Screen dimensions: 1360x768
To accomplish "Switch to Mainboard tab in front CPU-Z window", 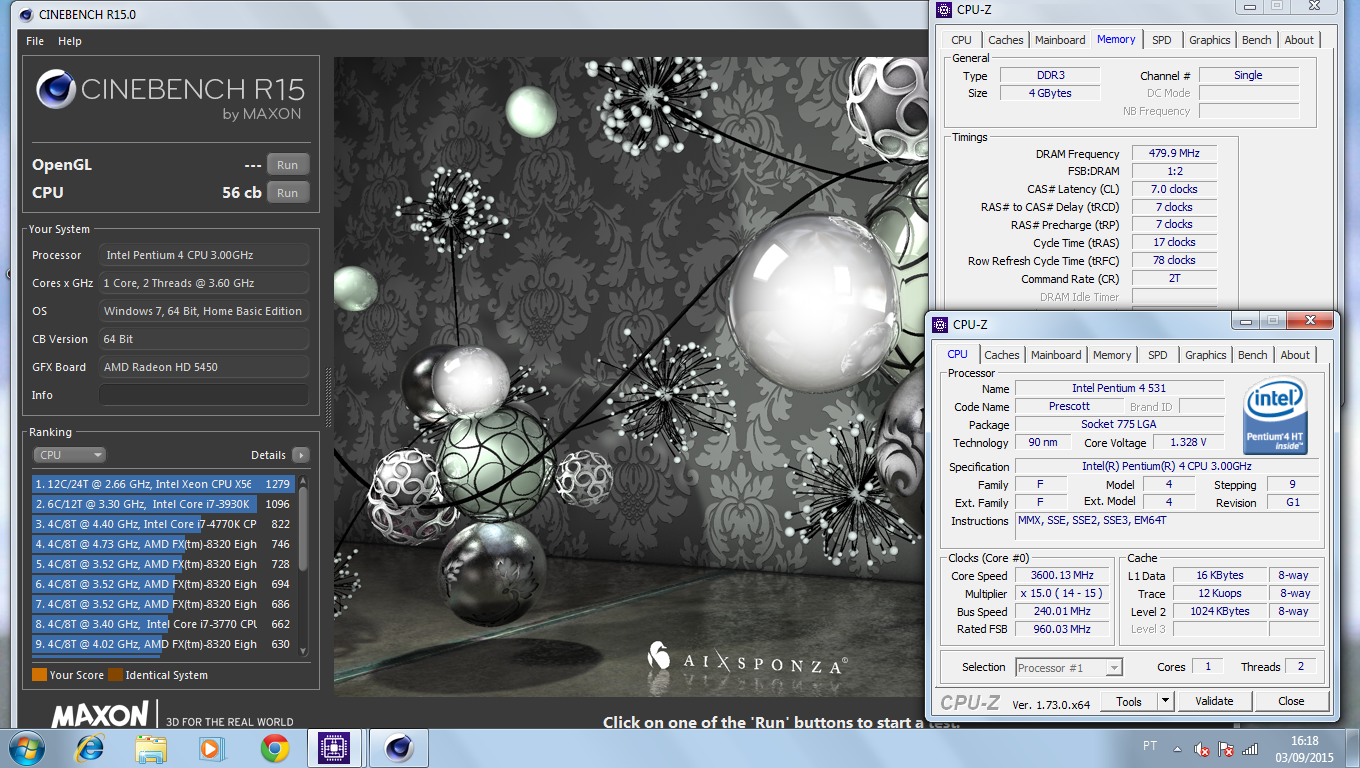I will coord(1056,355).
